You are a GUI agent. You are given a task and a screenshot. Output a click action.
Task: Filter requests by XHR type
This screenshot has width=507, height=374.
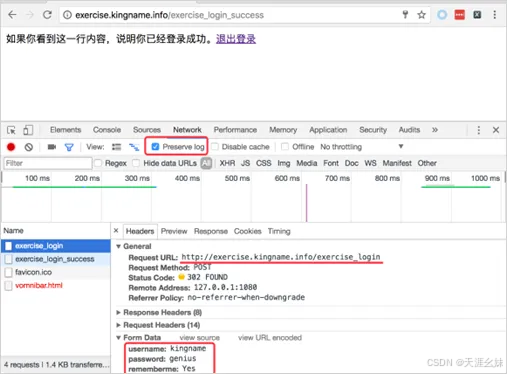click(227, 163)
